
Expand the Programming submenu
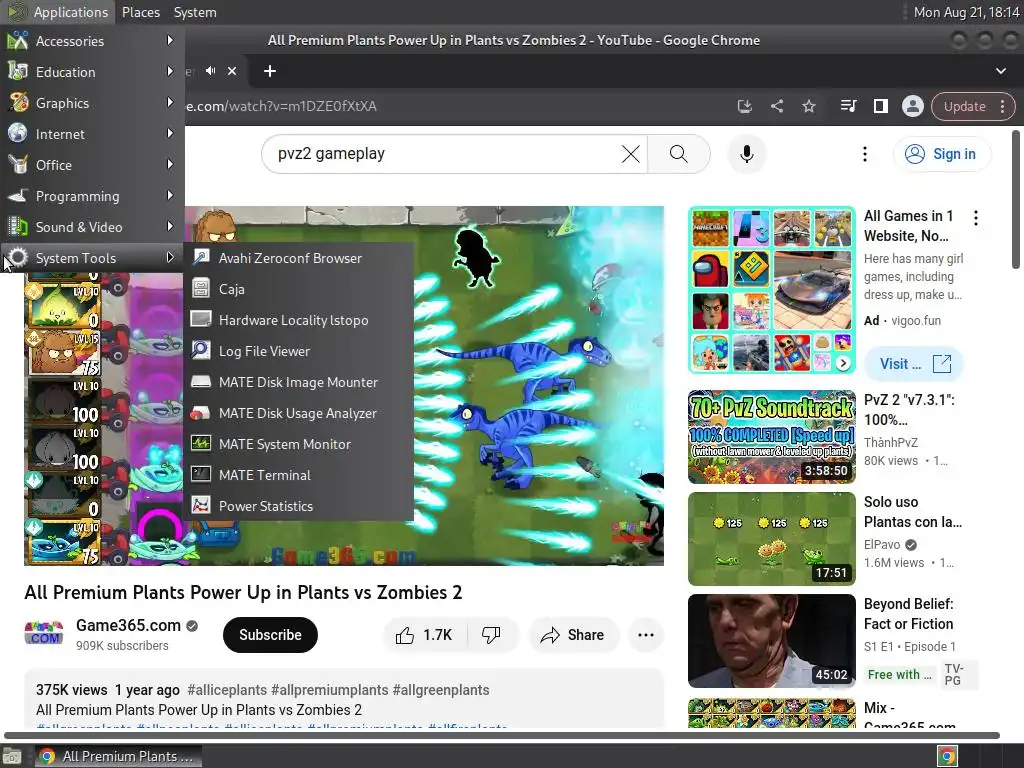click(x=92, y=196)
